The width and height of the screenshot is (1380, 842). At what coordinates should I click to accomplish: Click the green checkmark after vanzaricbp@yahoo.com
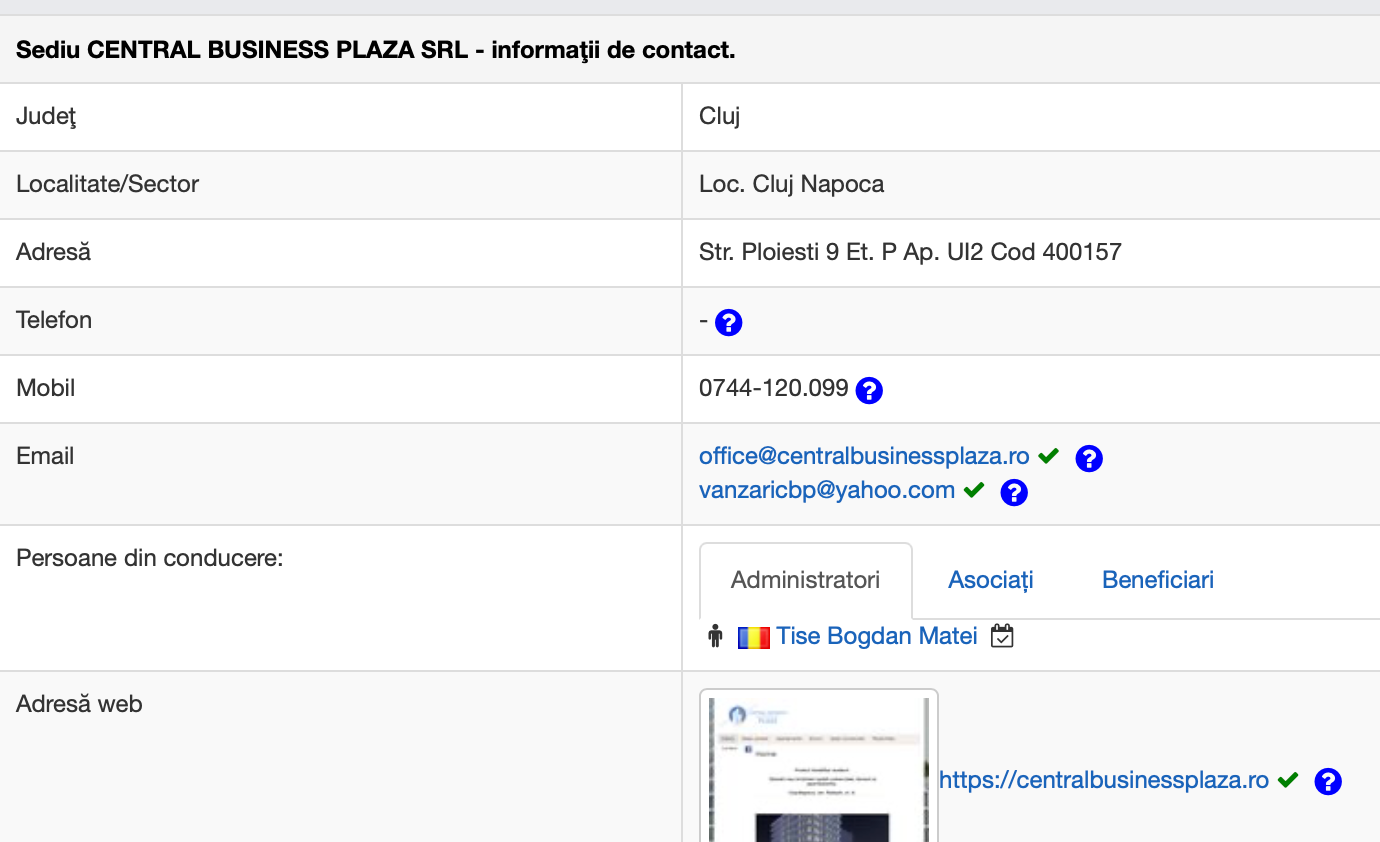(973, 490)
